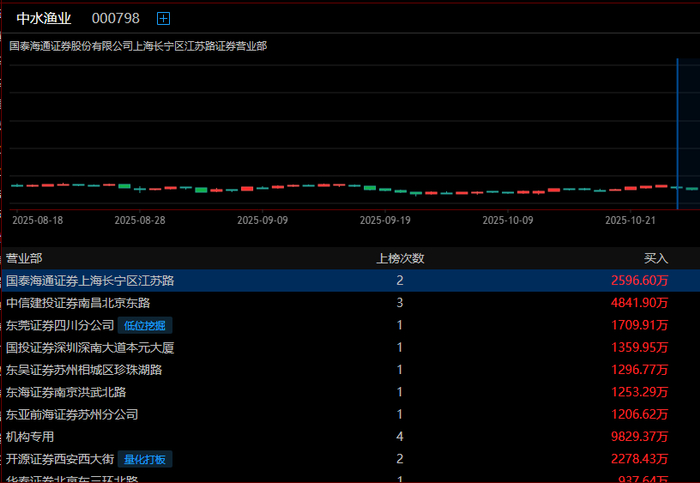Viewport: 700px width, 483px height.
Task: Click buy amount 2278.43万
Action: (639, 459)
